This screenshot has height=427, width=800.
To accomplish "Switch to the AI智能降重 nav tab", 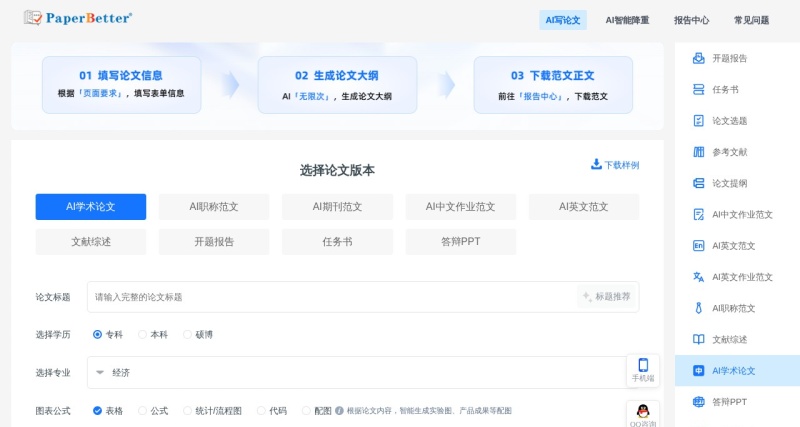I will [627, 20].
